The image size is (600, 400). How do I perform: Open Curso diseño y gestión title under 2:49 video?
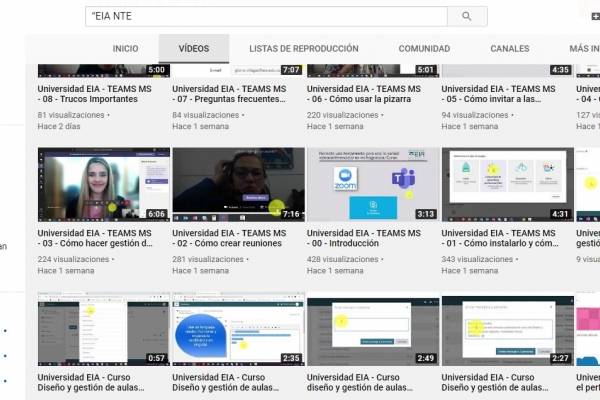pyautogui.click(x=360, y=382)
